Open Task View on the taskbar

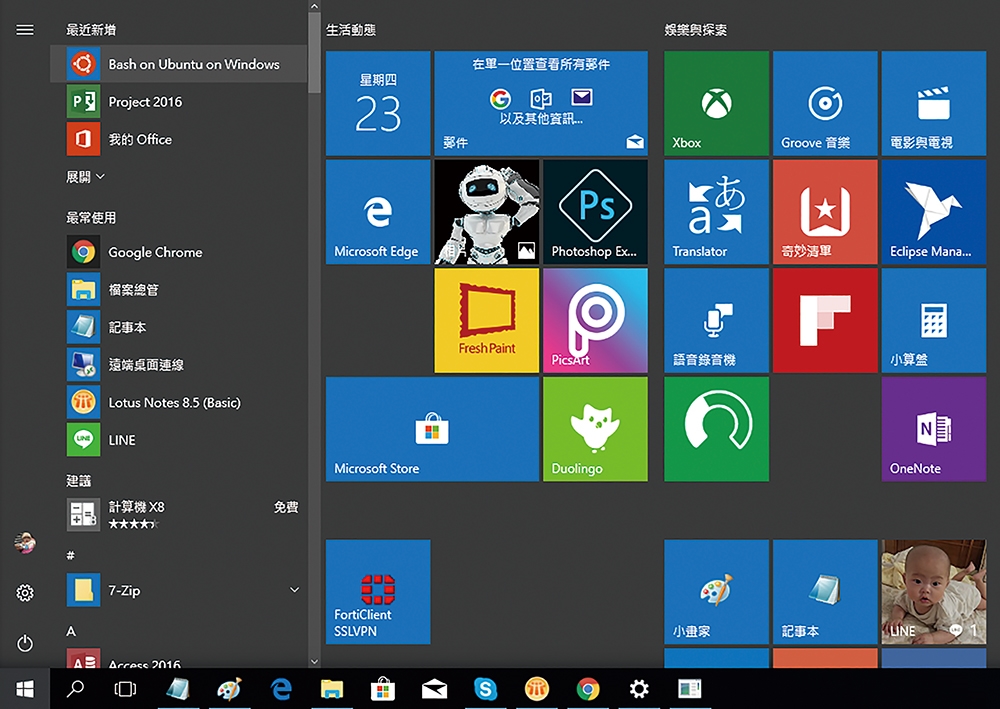point(125,689)
